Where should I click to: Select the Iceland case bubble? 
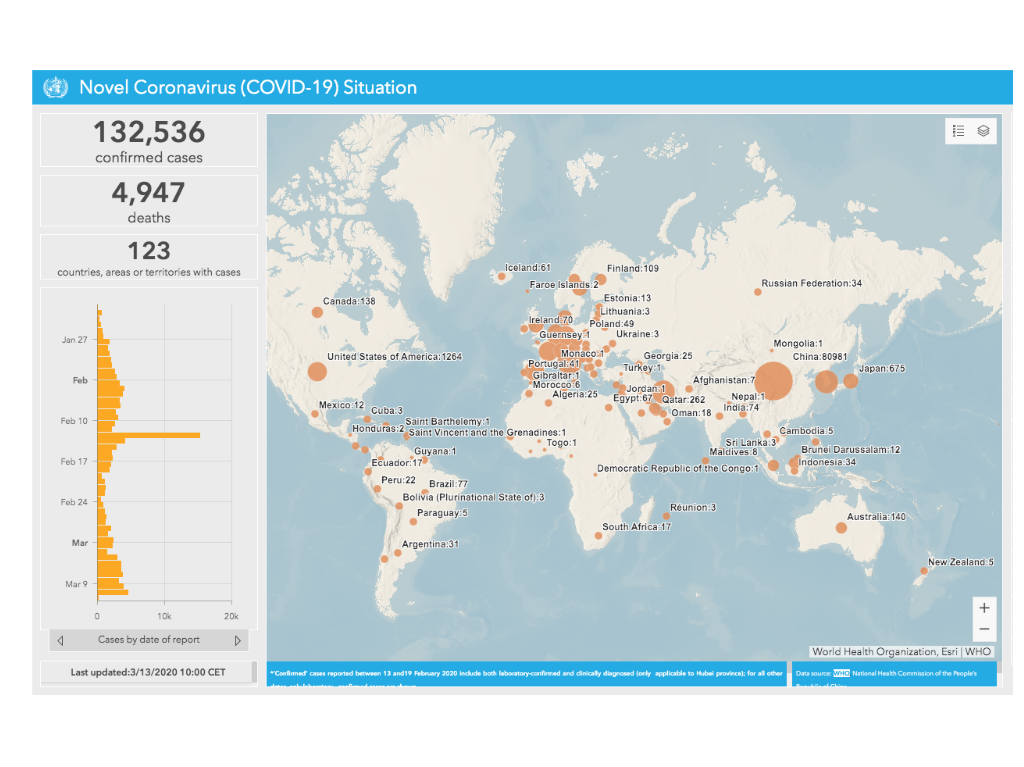click(502, 276)
